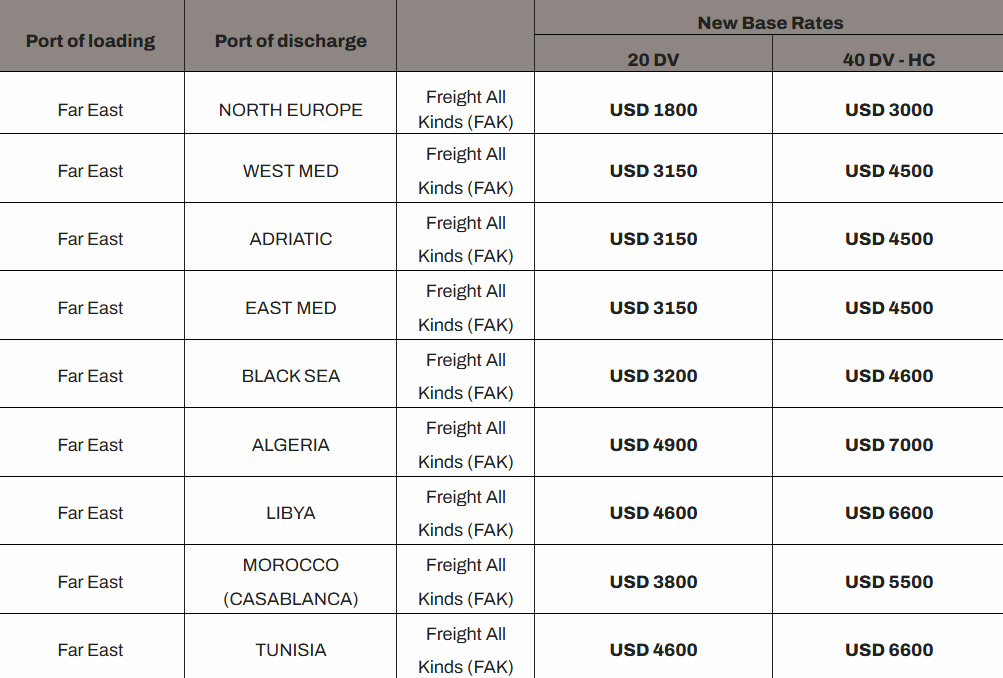The image size is (1003, 678).
Task: Click the USD 5500 rate cell
Action: tap(888, 582)
